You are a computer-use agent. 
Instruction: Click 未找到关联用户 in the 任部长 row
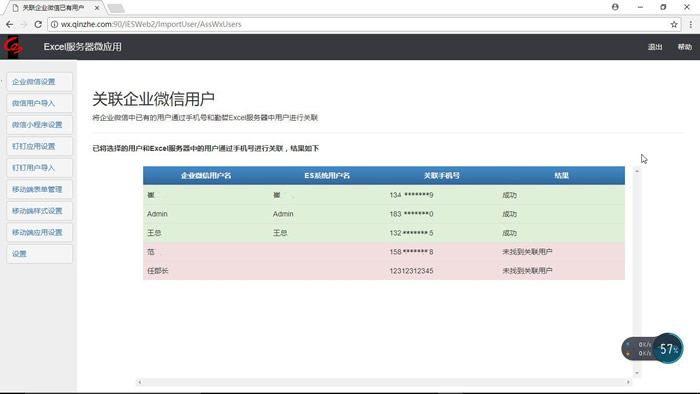pyautogui.click(x=527, y=271)
